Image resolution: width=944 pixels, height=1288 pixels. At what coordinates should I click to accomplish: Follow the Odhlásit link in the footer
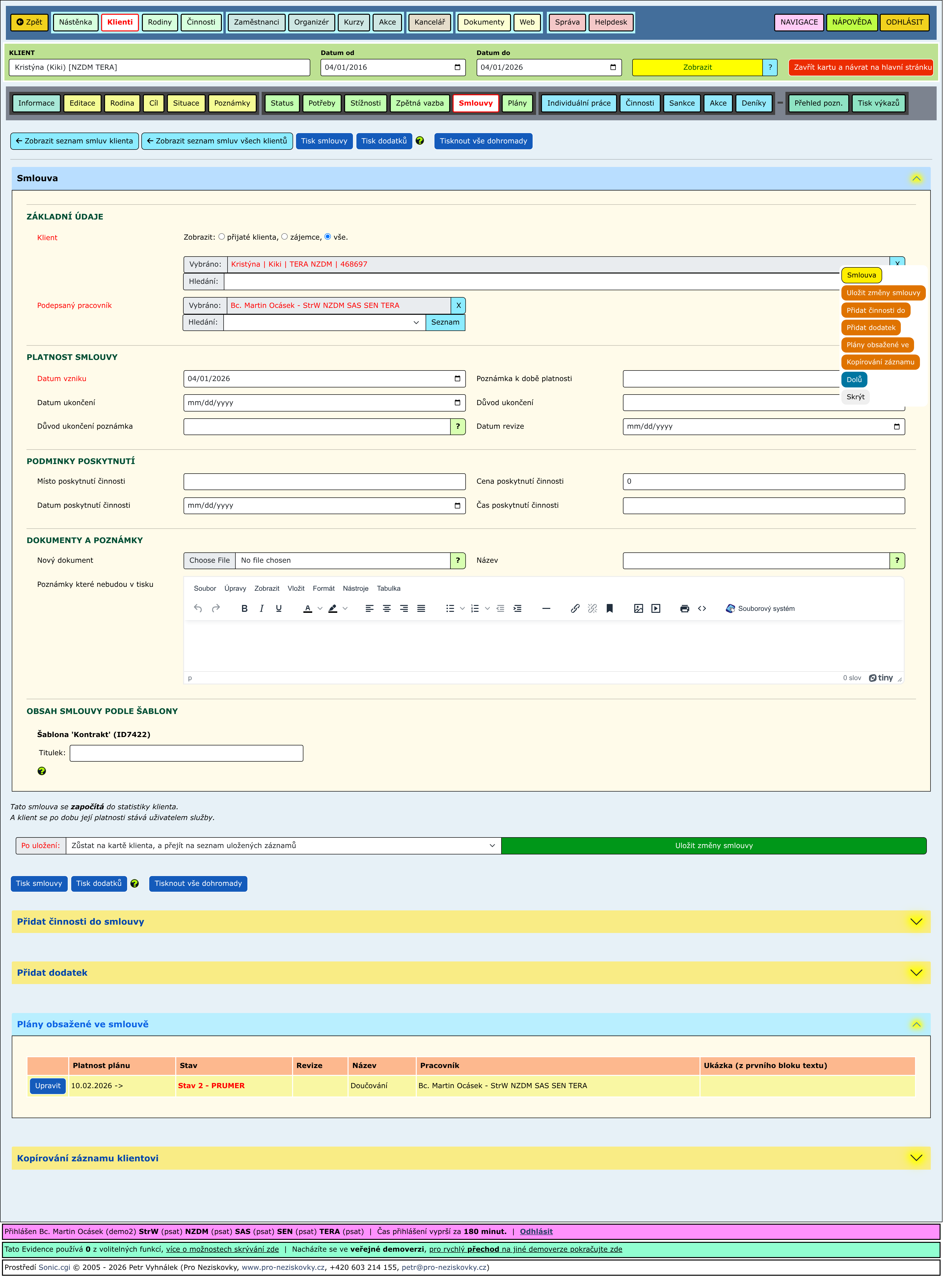tap(537, 1232)
